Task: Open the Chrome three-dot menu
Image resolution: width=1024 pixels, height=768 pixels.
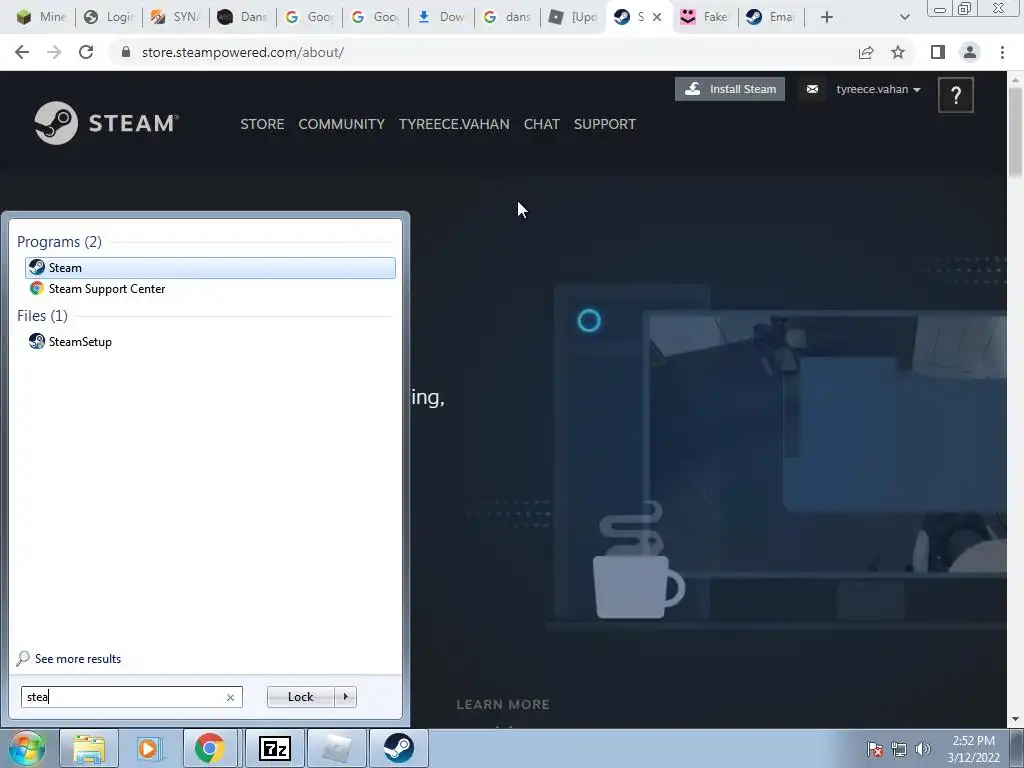Action: (x=1002, y=52)
